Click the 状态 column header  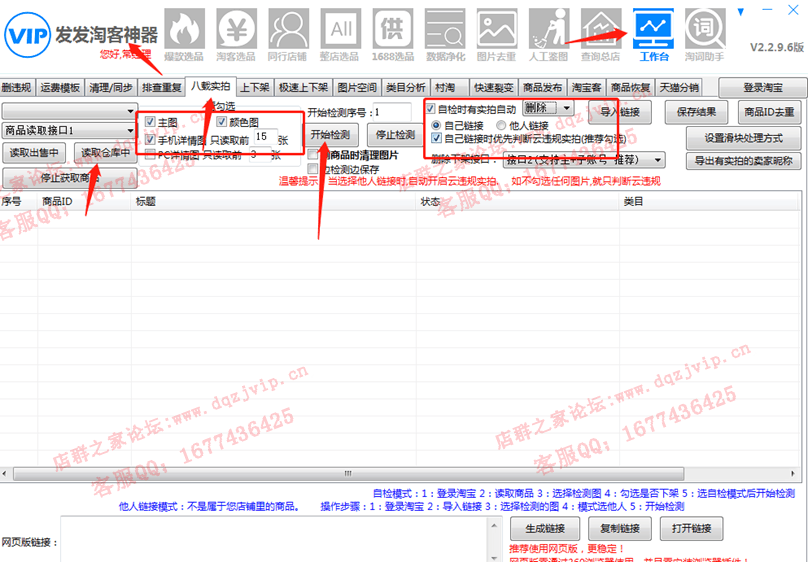517,201
